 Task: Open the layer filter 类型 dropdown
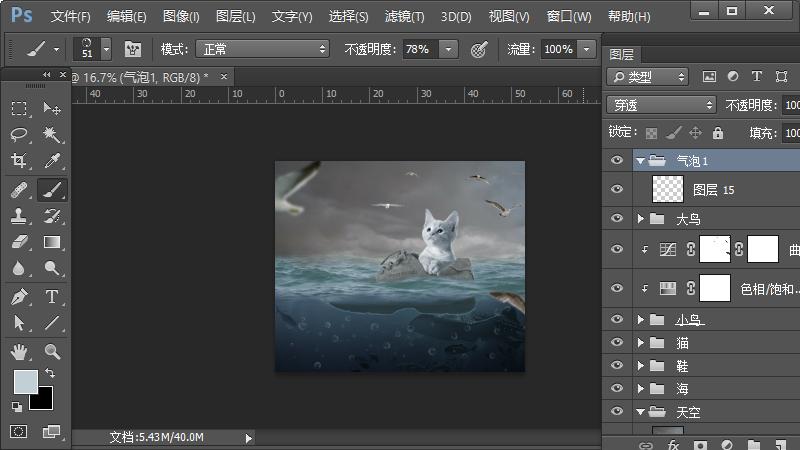click(x=647, y=77)
